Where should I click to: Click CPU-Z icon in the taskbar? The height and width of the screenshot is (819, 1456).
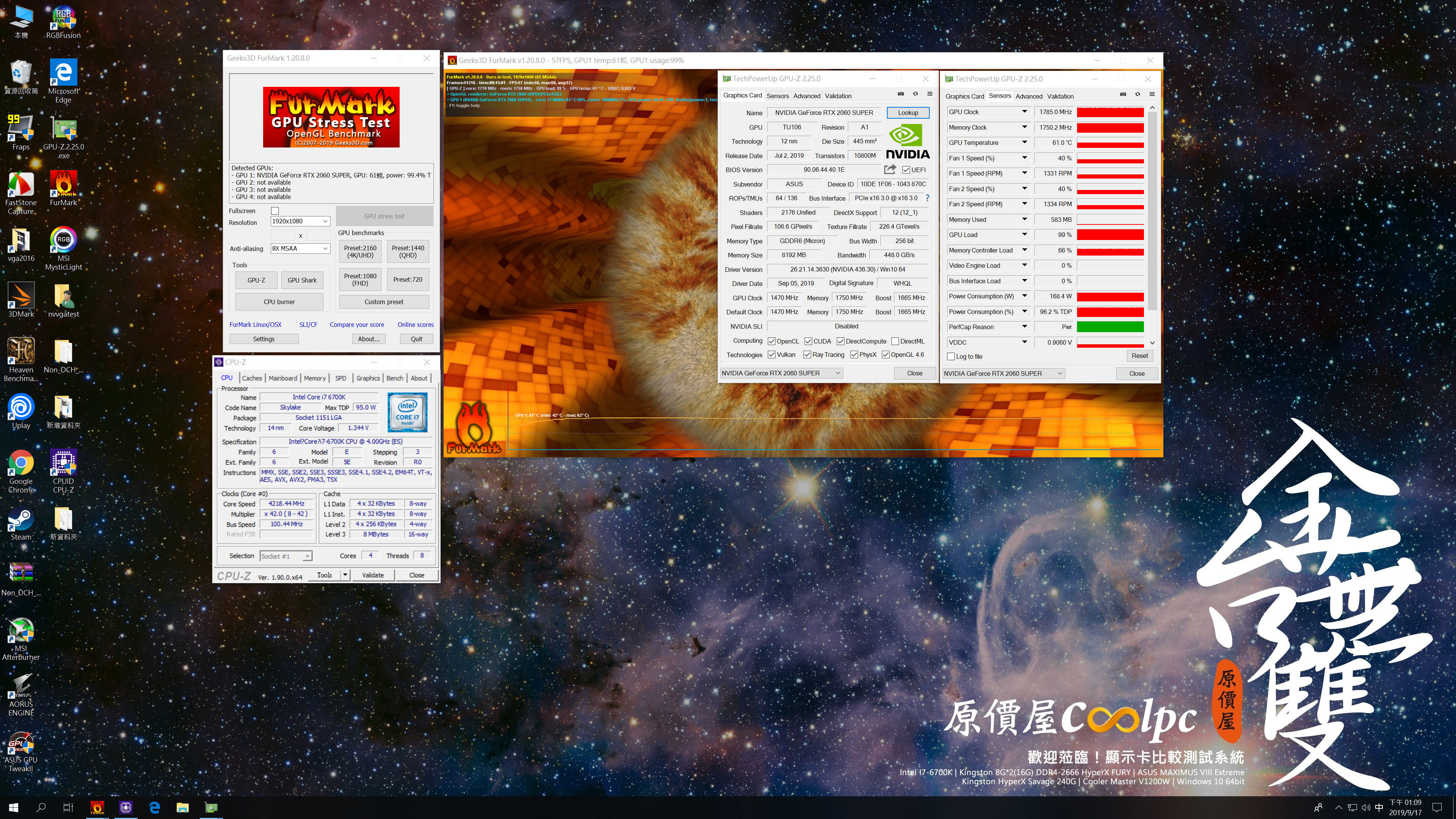pos(126,807)
